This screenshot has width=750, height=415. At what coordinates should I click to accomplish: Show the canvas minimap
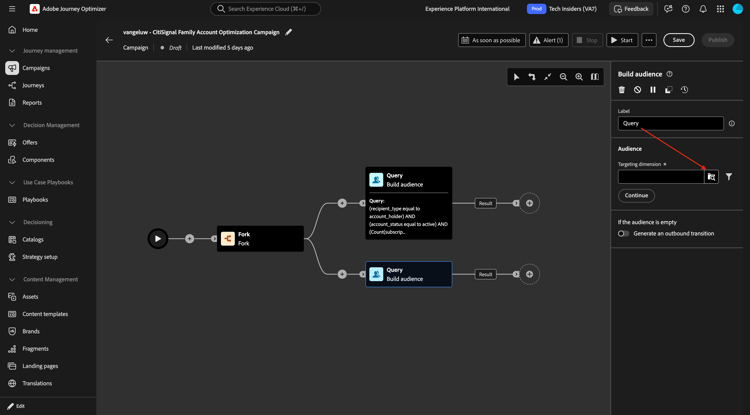[x=595, y=77]
